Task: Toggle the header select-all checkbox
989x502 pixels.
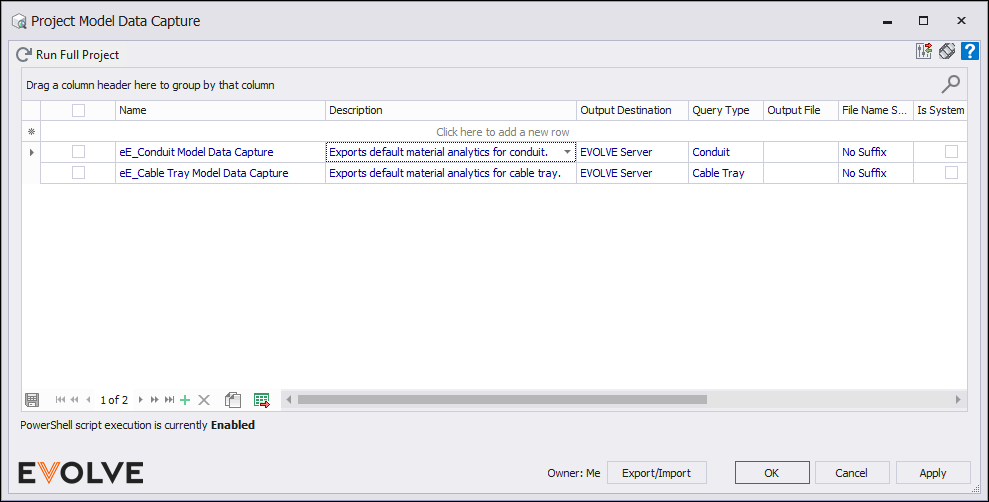Action: [78, 110]
